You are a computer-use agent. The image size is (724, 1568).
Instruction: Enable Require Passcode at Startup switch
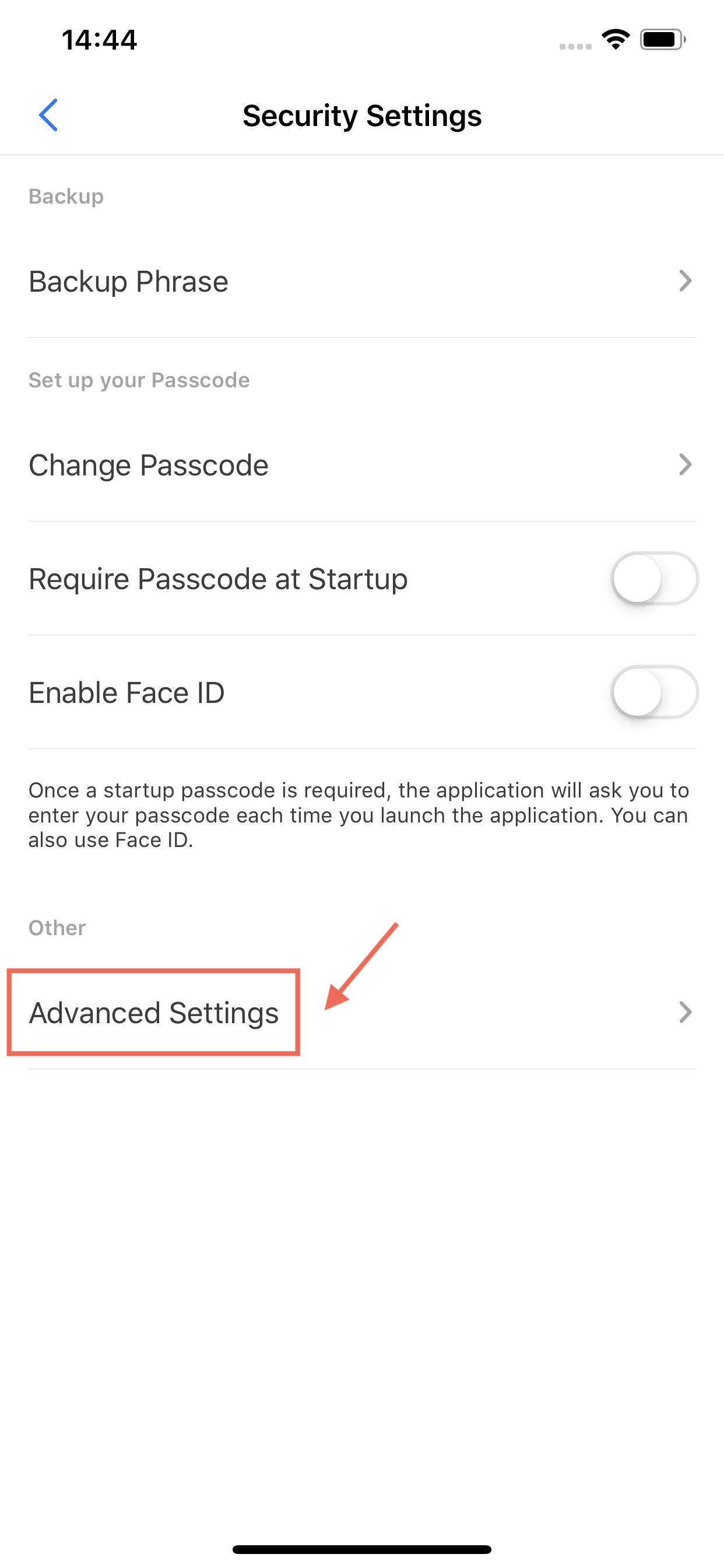pos(654,578)
